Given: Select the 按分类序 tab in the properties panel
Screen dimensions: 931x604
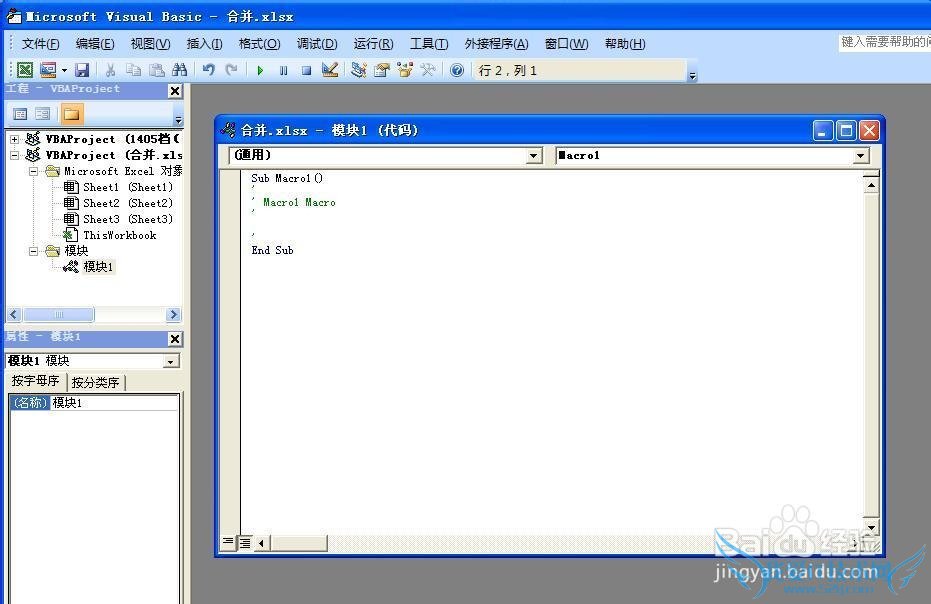Looking at the screenshot, I should coord(96,382).
